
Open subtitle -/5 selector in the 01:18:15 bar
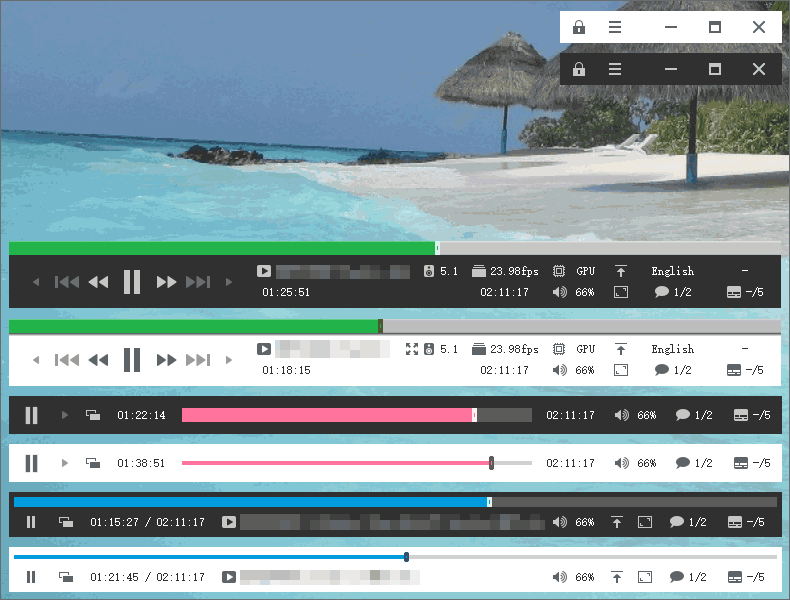point(745,370)
